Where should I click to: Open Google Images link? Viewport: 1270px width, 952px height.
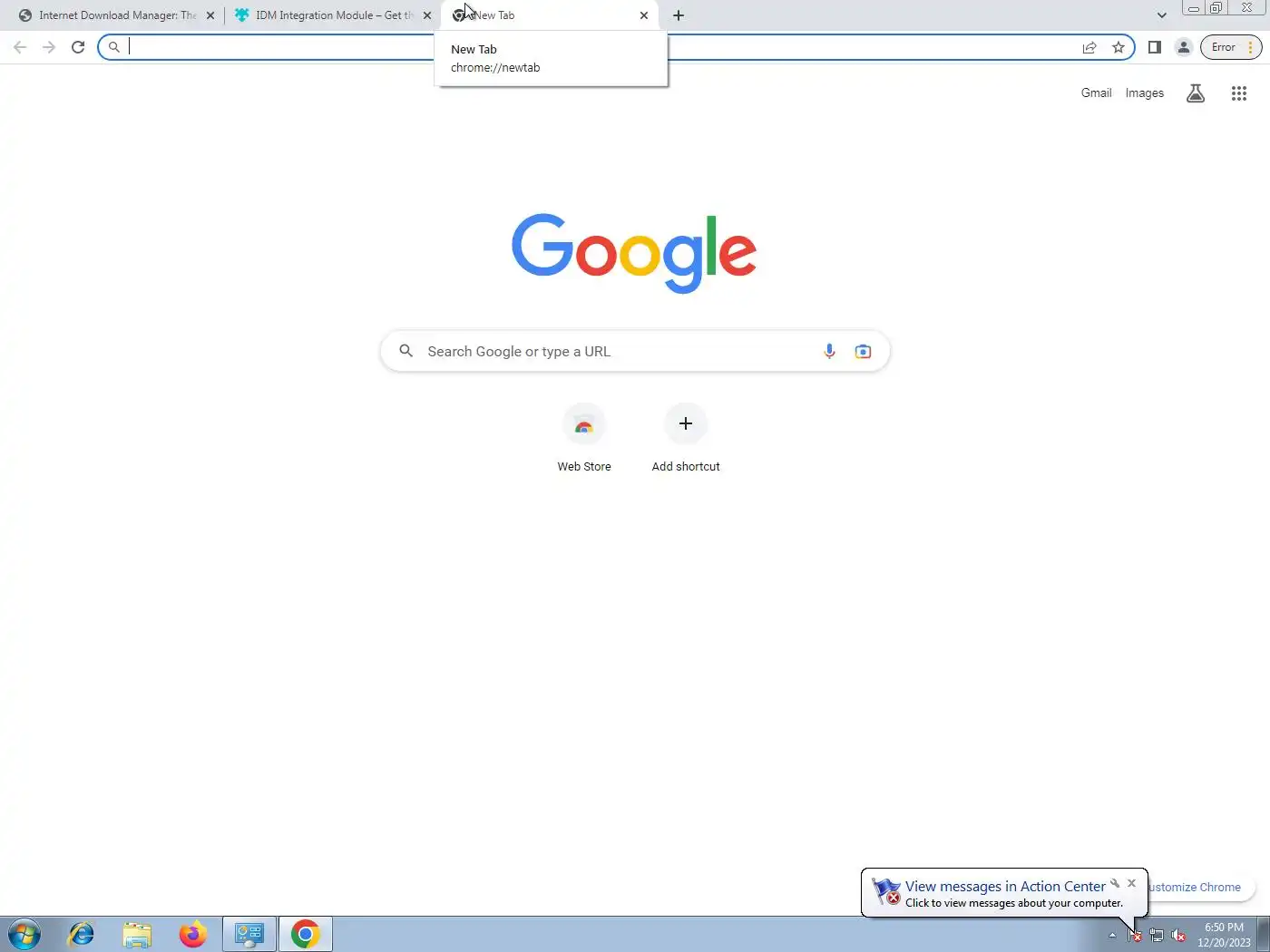1145,92
